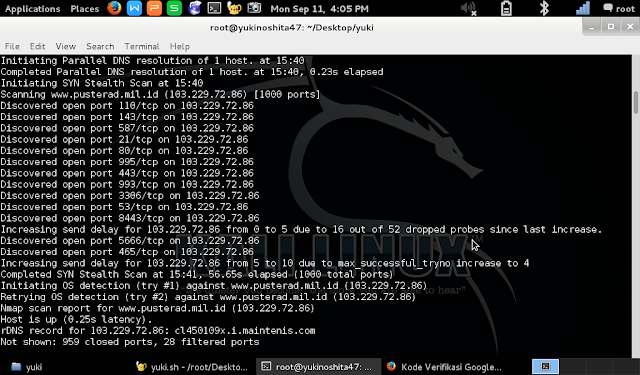Open the screenshot camera tool
Viewport: 640px width, 375px height.
254,8
